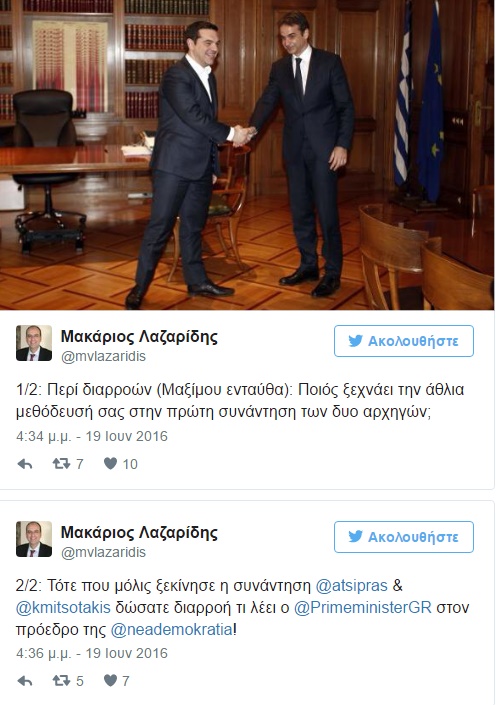This screenshot has width=496, height=705.
Task: Open the profile avatar on the first tweet
Action: [34, 343]
